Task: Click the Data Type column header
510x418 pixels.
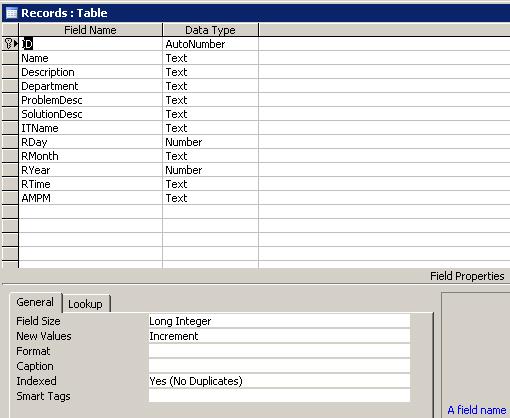Action: (x=210, y=30)
